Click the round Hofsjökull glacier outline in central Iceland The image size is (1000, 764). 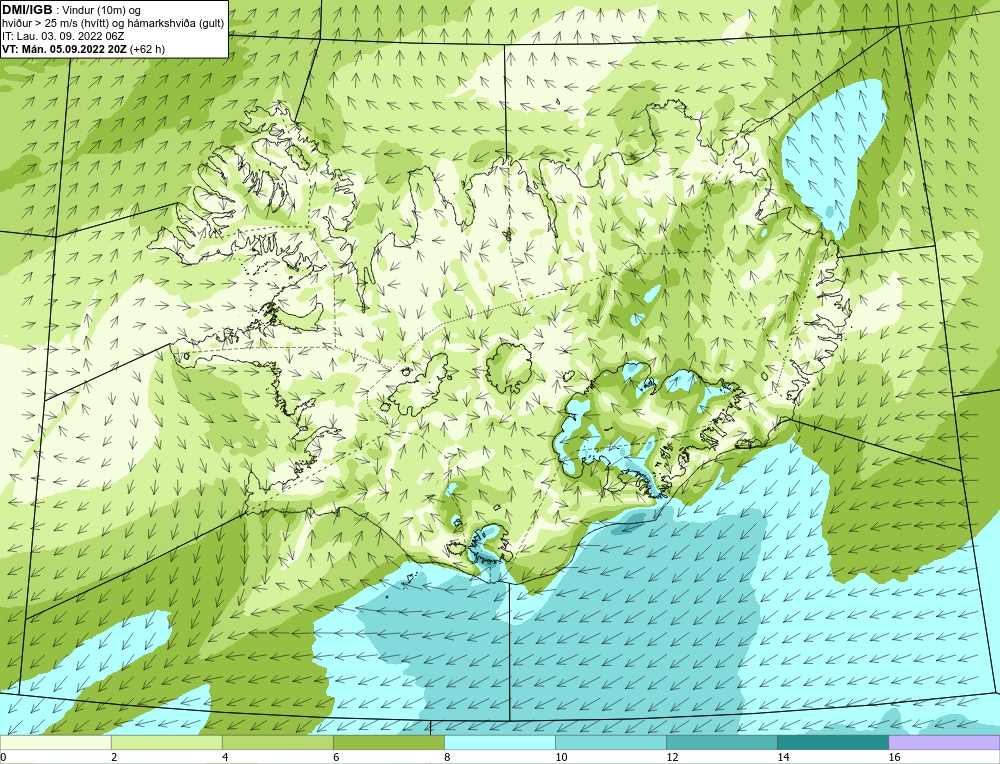pos(508,369)
